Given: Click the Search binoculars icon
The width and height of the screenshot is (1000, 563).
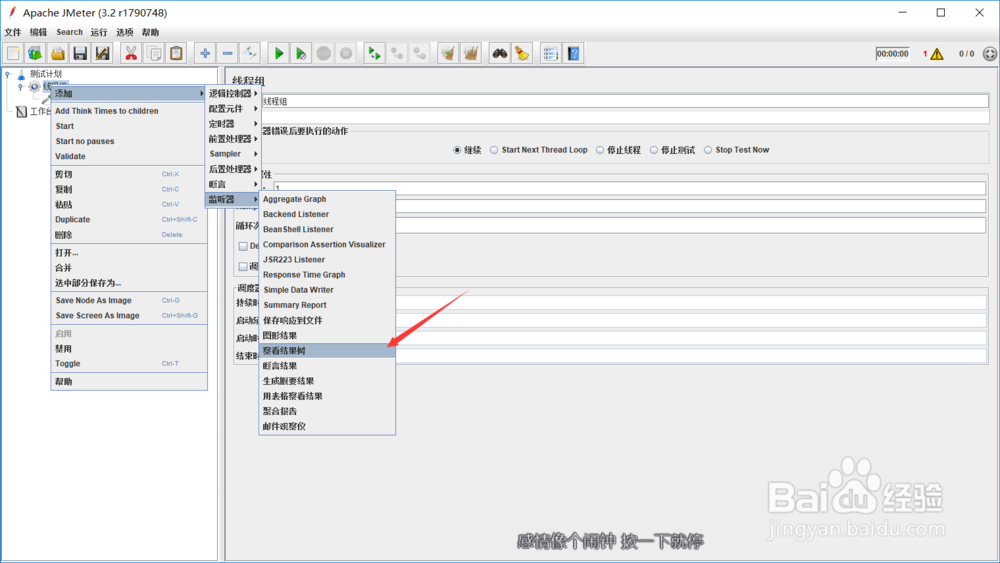Looking at the screenshot, I should pos(500,54).
